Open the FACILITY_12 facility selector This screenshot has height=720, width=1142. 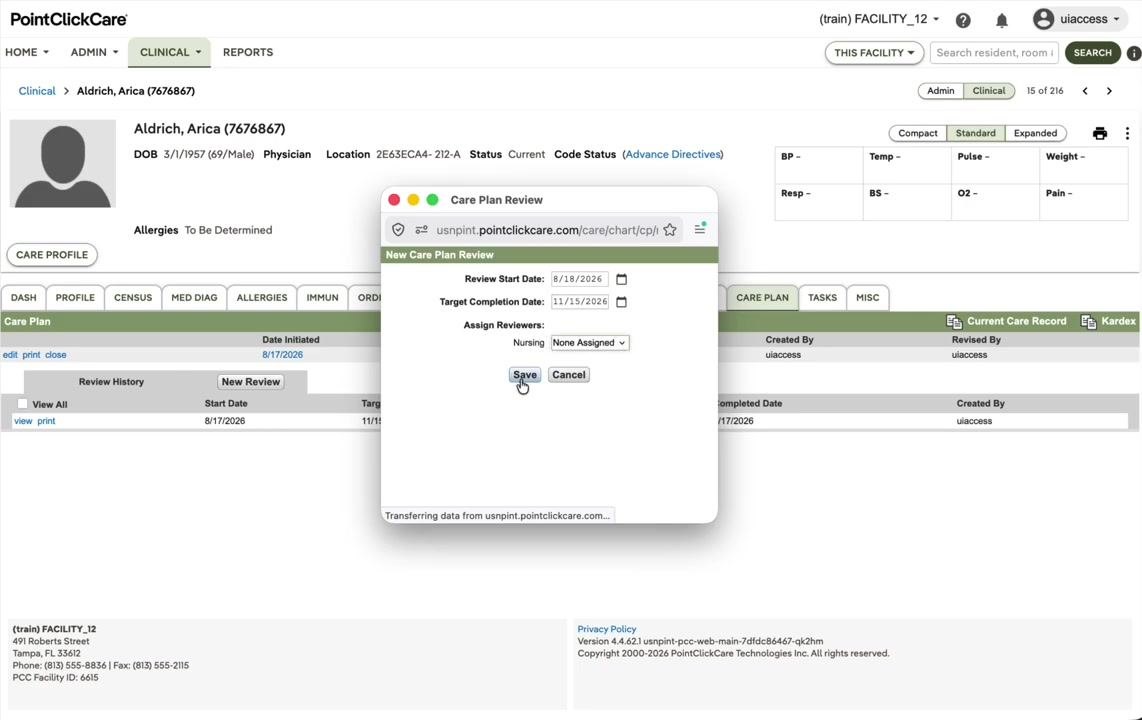[x=879, y=19]
